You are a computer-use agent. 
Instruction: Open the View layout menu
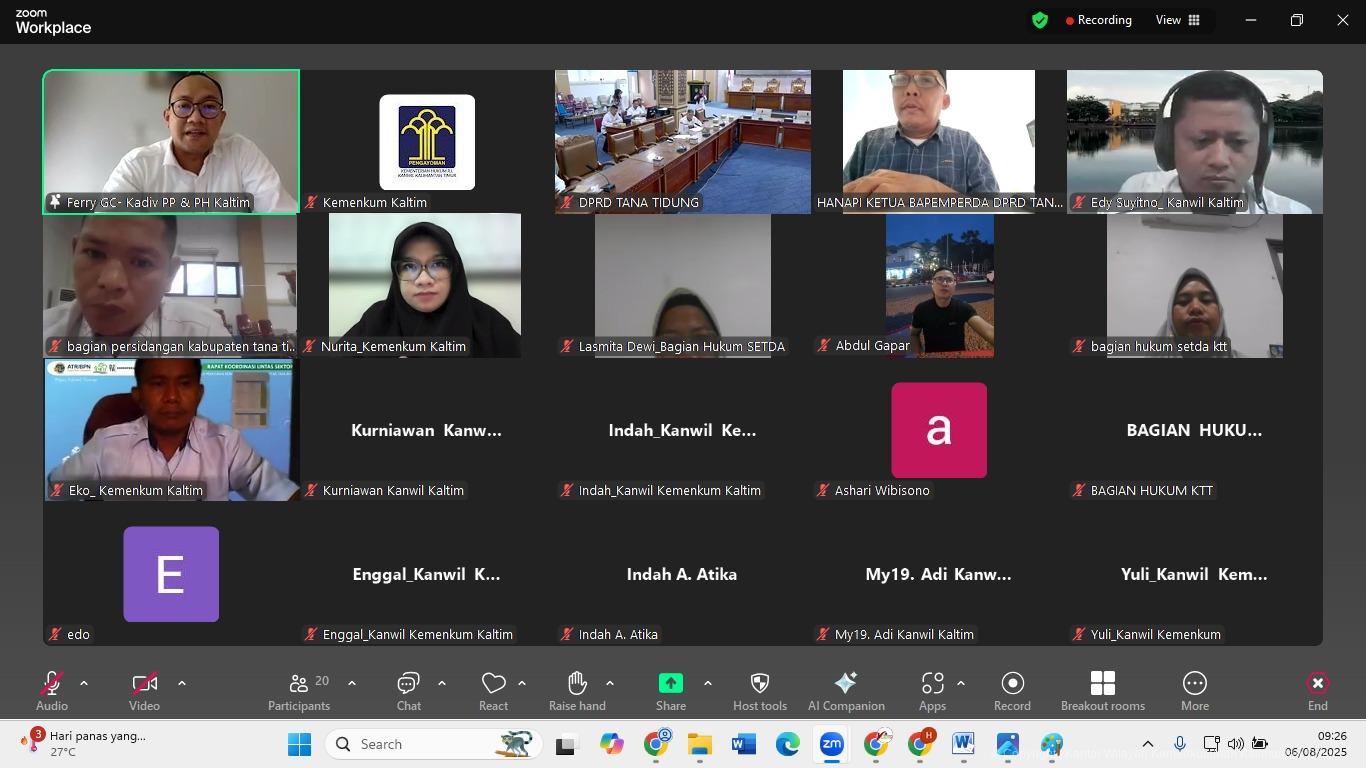tap(1178, 20)
